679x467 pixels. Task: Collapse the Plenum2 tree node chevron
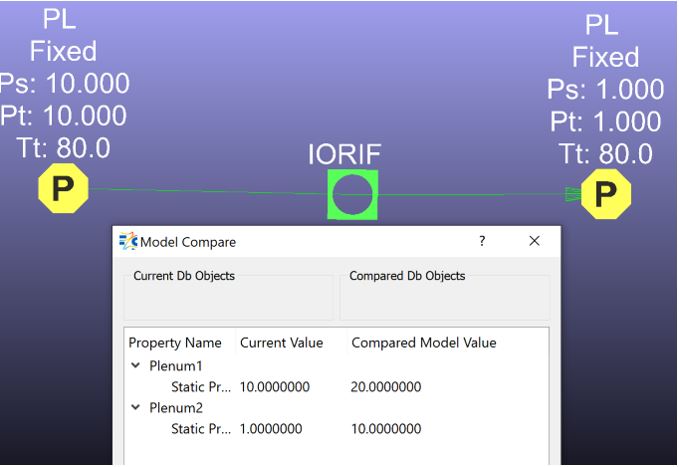(135, 408)
